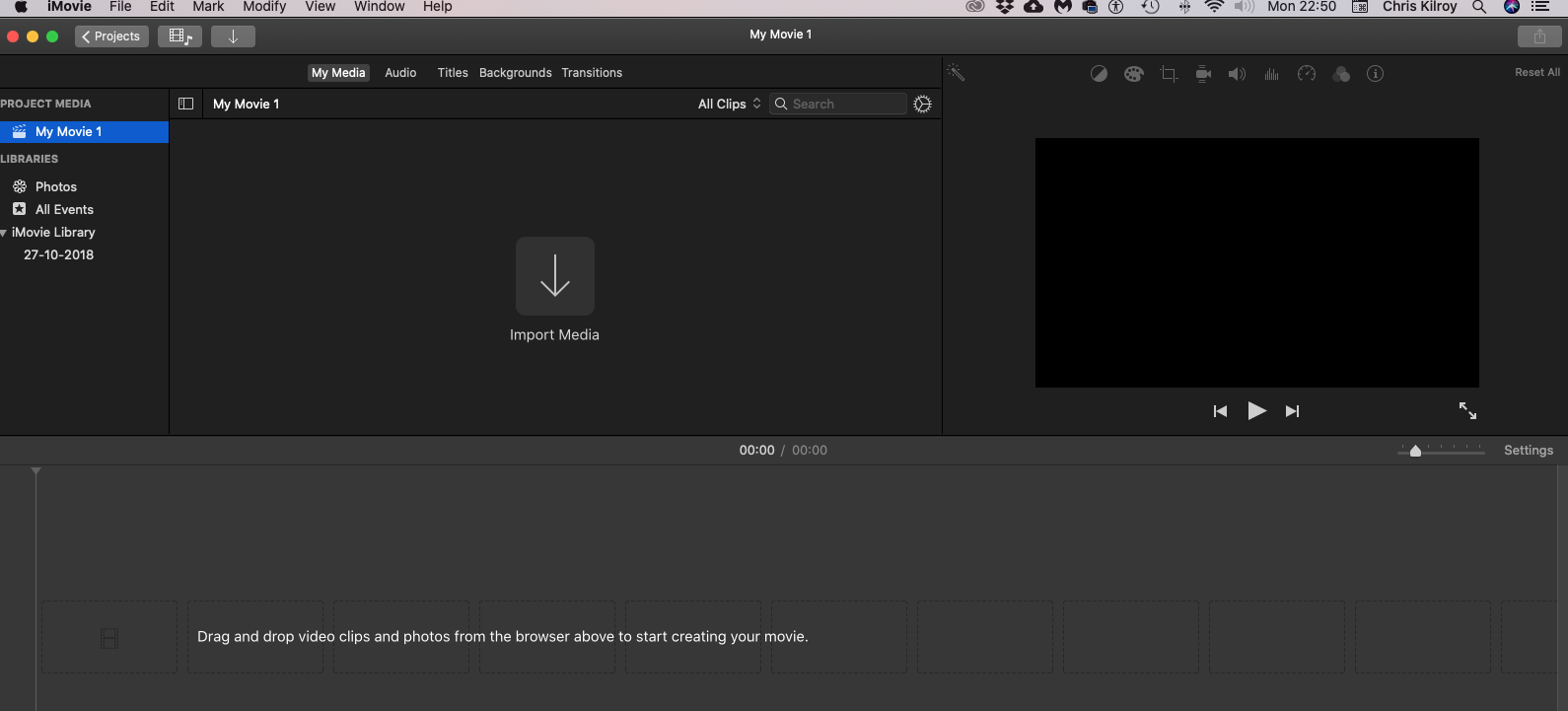Open the Speed adjustment tool
The width and height of the screenshot is (1568, 711).
point(1307,74)
